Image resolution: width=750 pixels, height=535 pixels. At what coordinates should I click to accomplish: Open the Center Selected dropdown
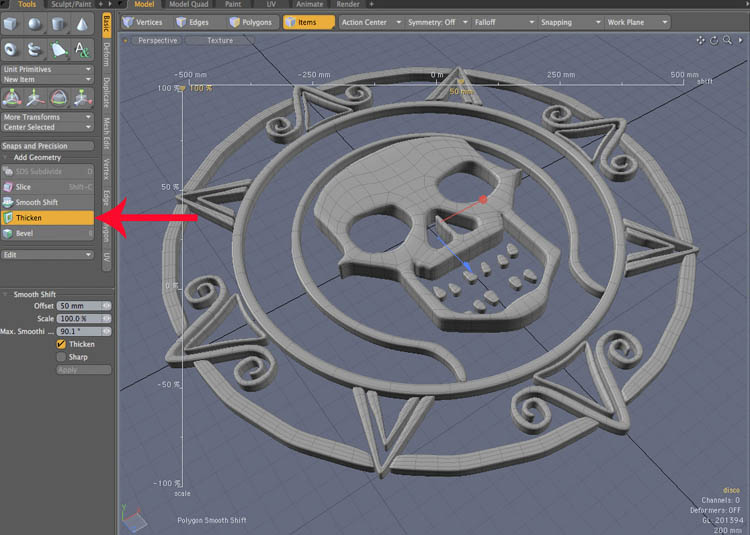pyautogui.click(x=47, y=127)
